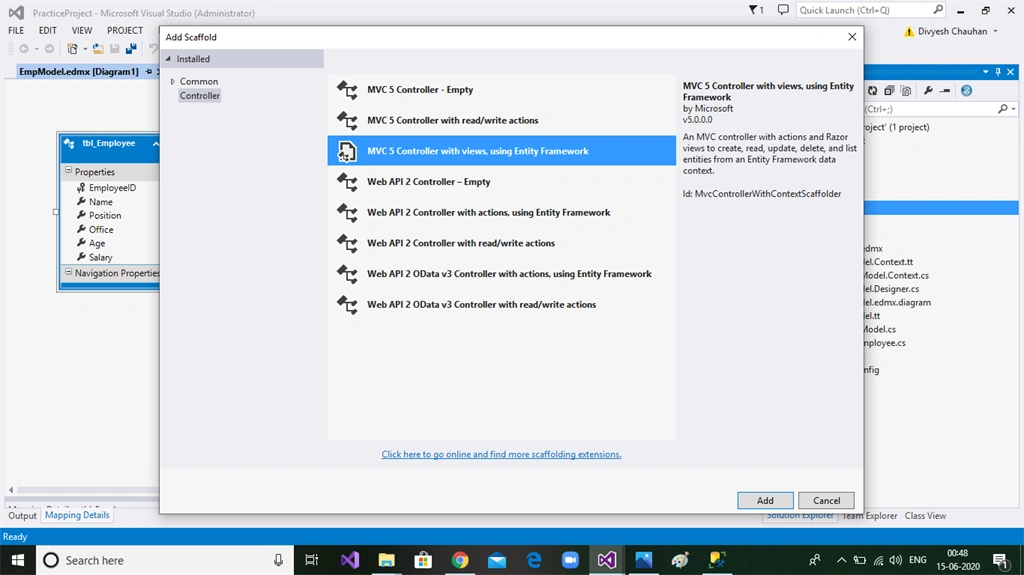Click the Add button
Image resolution: width=1024 pixels, height=575 pixels.
pyautogui.click(x=765, y=501)
